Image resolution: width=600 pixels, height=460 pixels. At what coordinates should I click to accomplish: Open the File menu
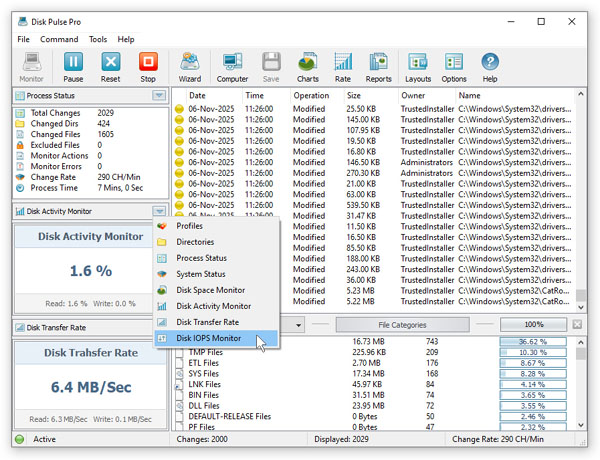(x=23, y=39)
